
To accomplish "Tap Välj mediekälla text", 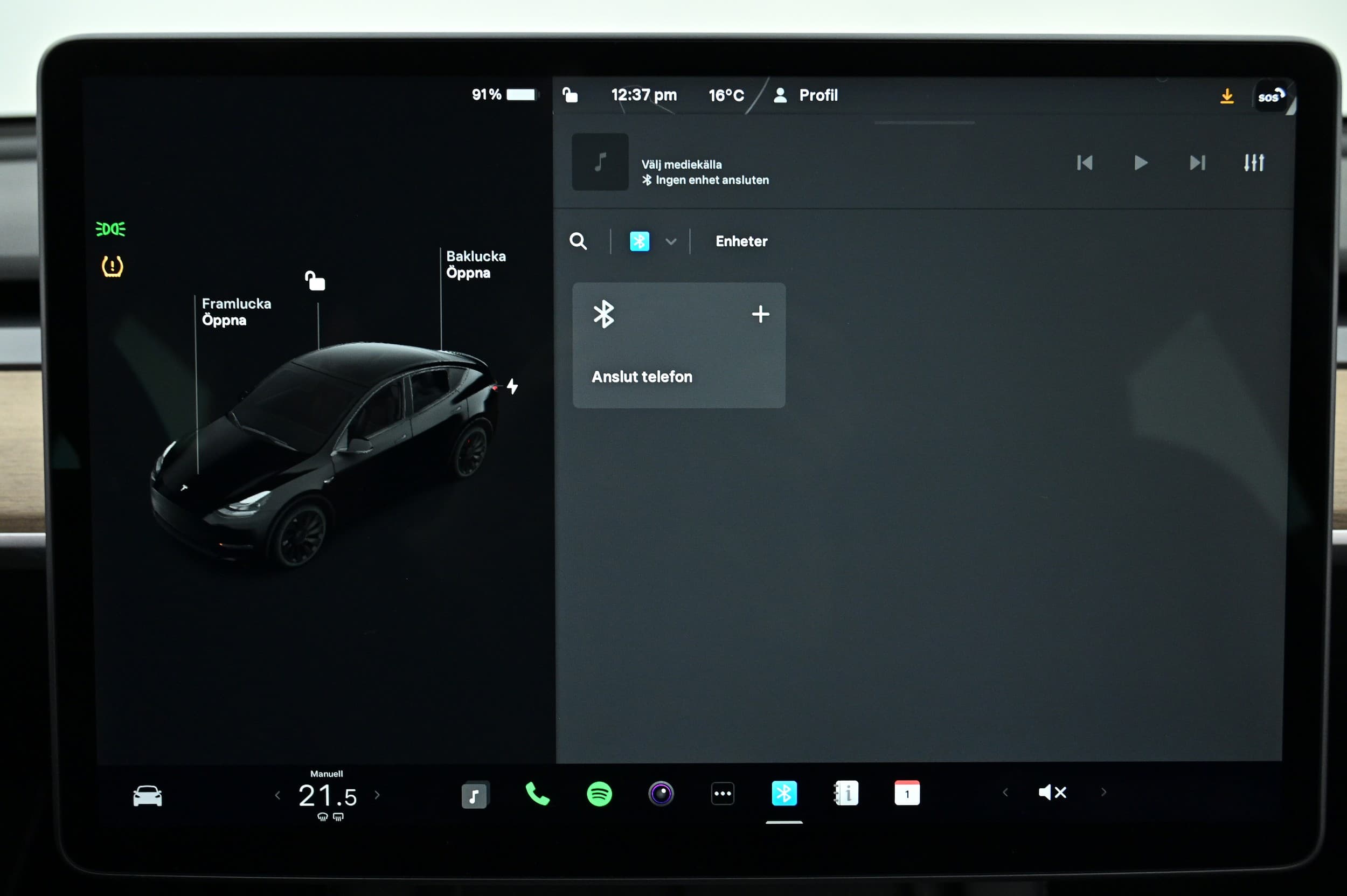I will tap(681, 164).
